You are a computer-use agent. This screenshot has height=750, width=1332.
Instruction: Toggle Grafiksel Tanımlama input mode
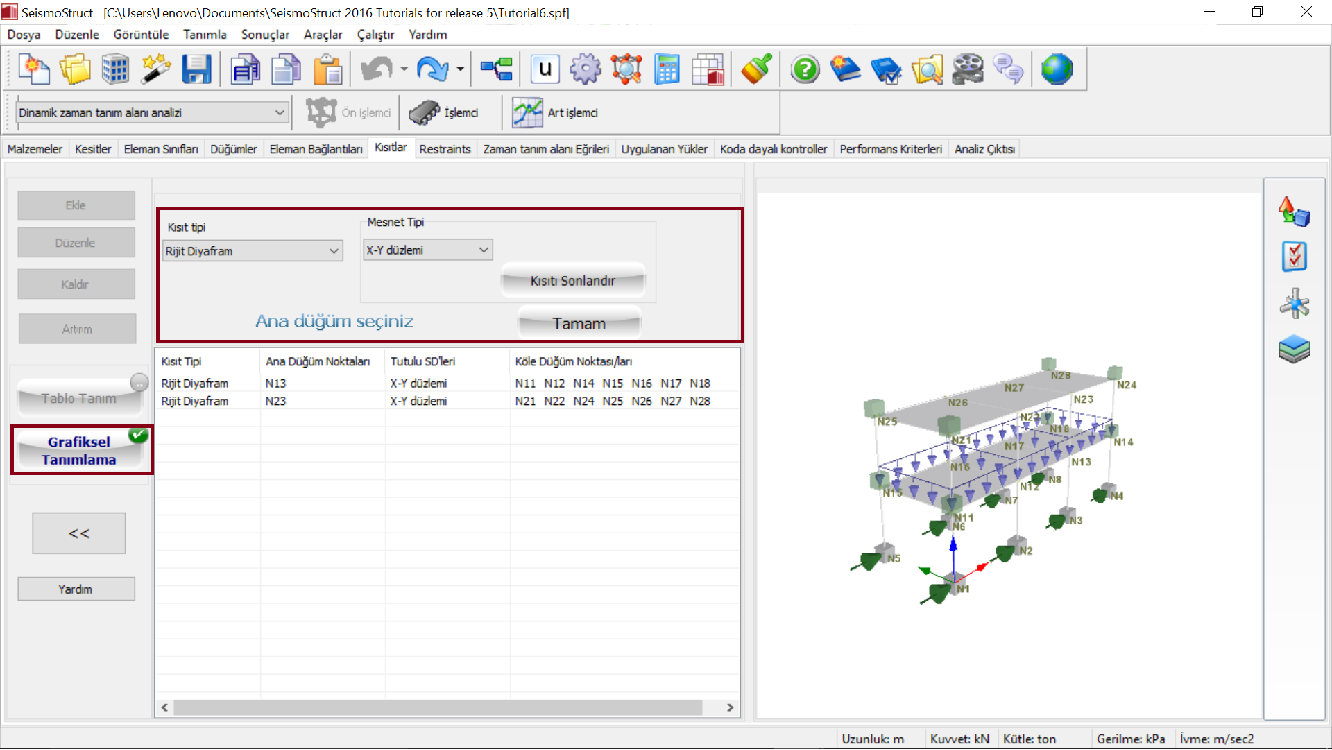(x=81, y=452)
